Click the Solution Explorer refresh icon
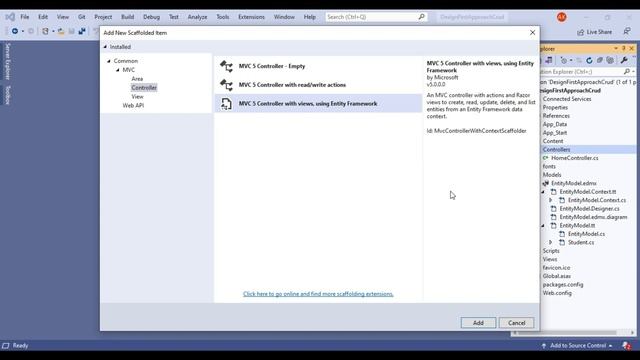The height and width of the screenshot is (360, 640). 589,60
